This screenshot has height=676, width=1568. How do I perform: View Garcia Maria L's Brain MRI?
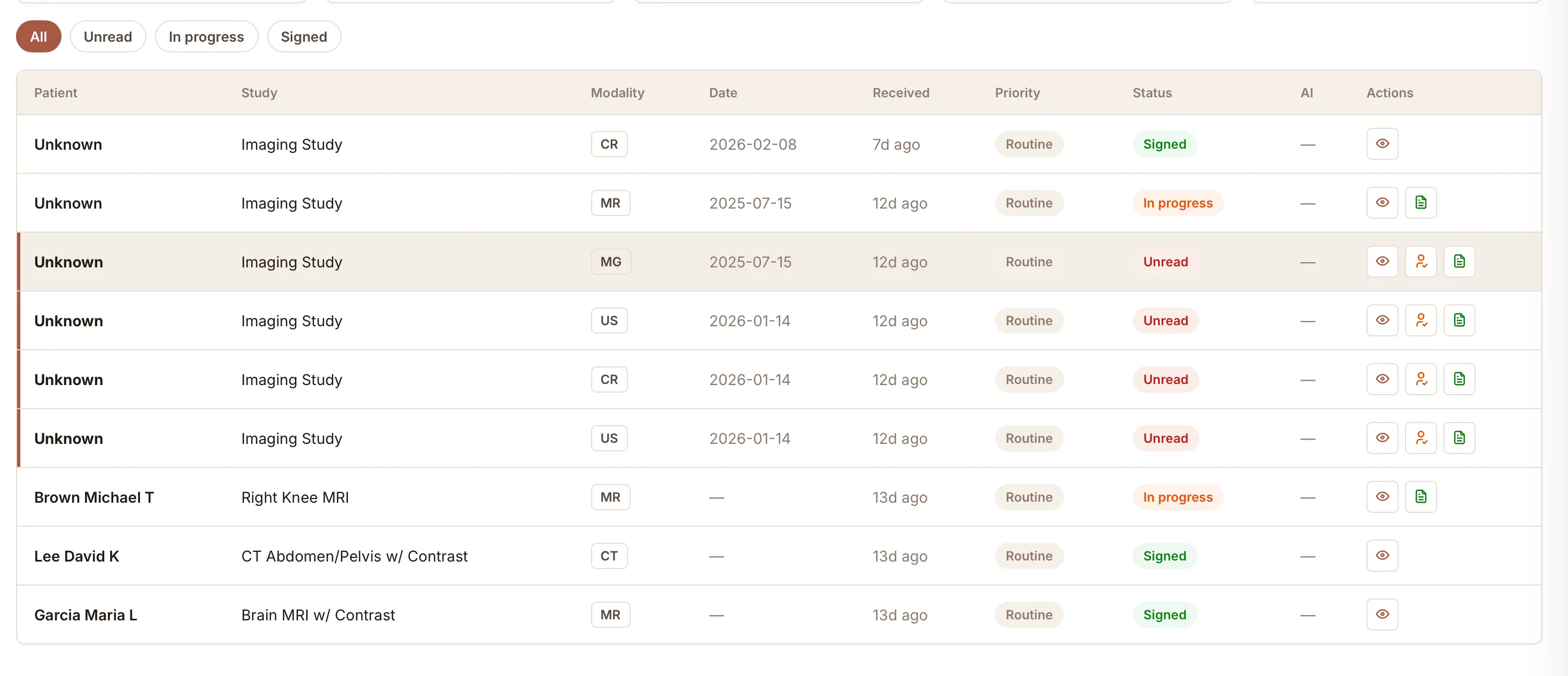[1383, 614]
